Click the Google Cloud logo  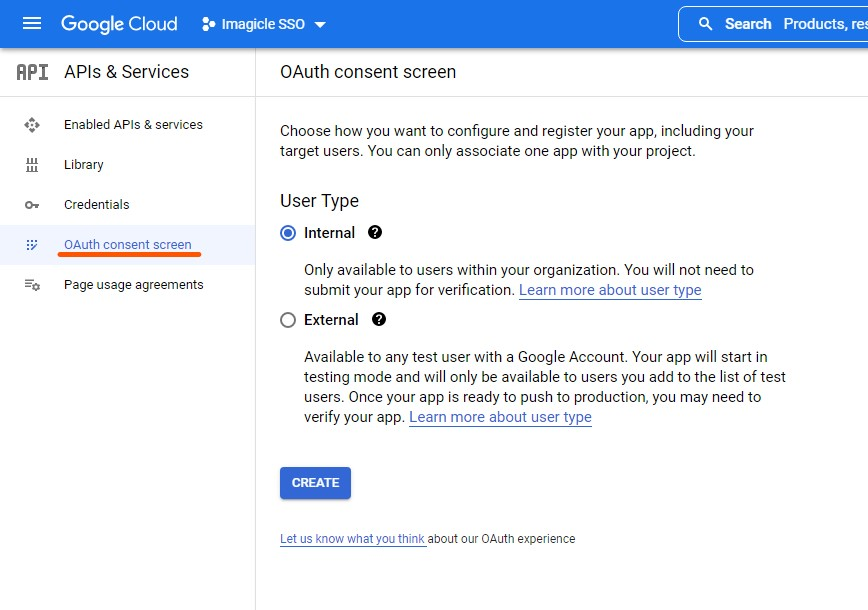pyautogui.click(x=119, y=24)
